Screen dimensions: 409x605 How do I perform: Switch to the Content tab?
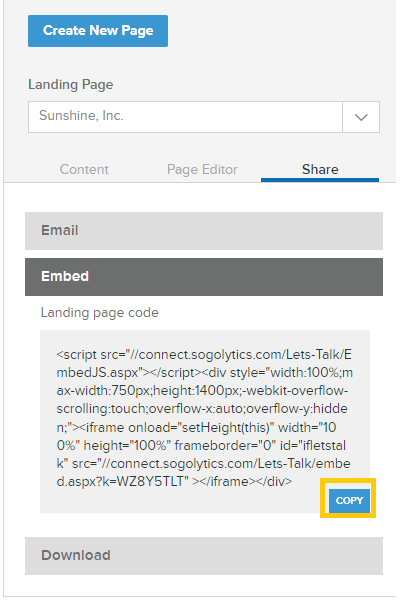(84, 169)
